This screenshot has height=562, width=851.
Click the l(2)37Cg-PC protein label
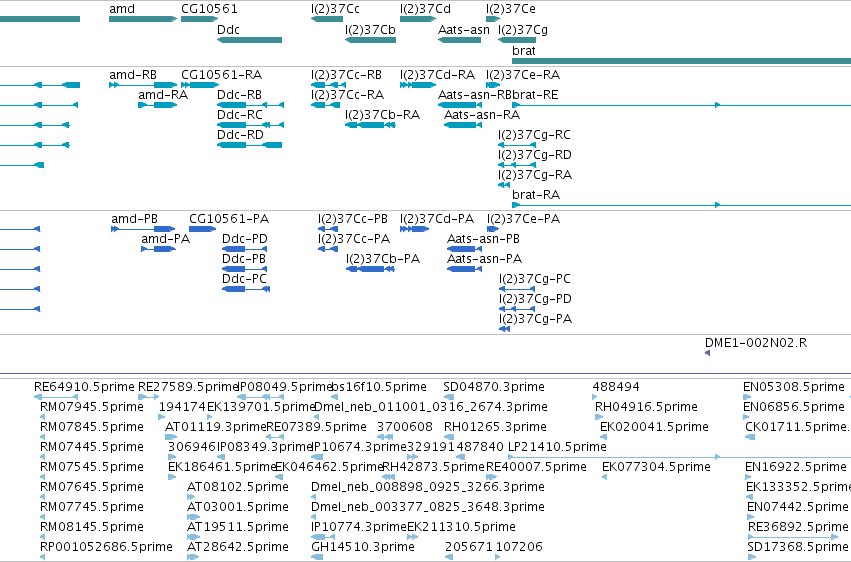pos(535,279)
